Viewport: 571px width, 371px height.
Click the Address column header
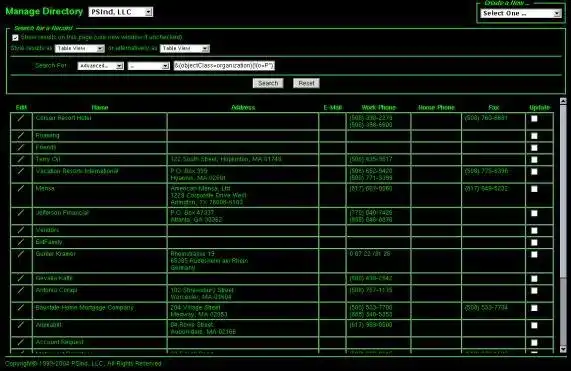243,107
